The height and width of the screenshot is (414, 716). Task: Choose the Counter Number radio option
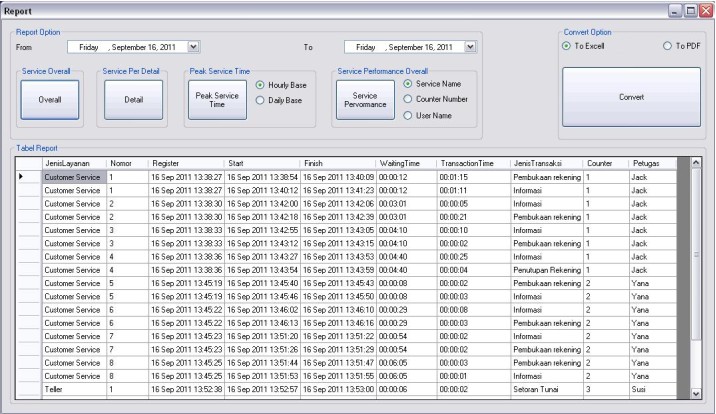[407, 98]
